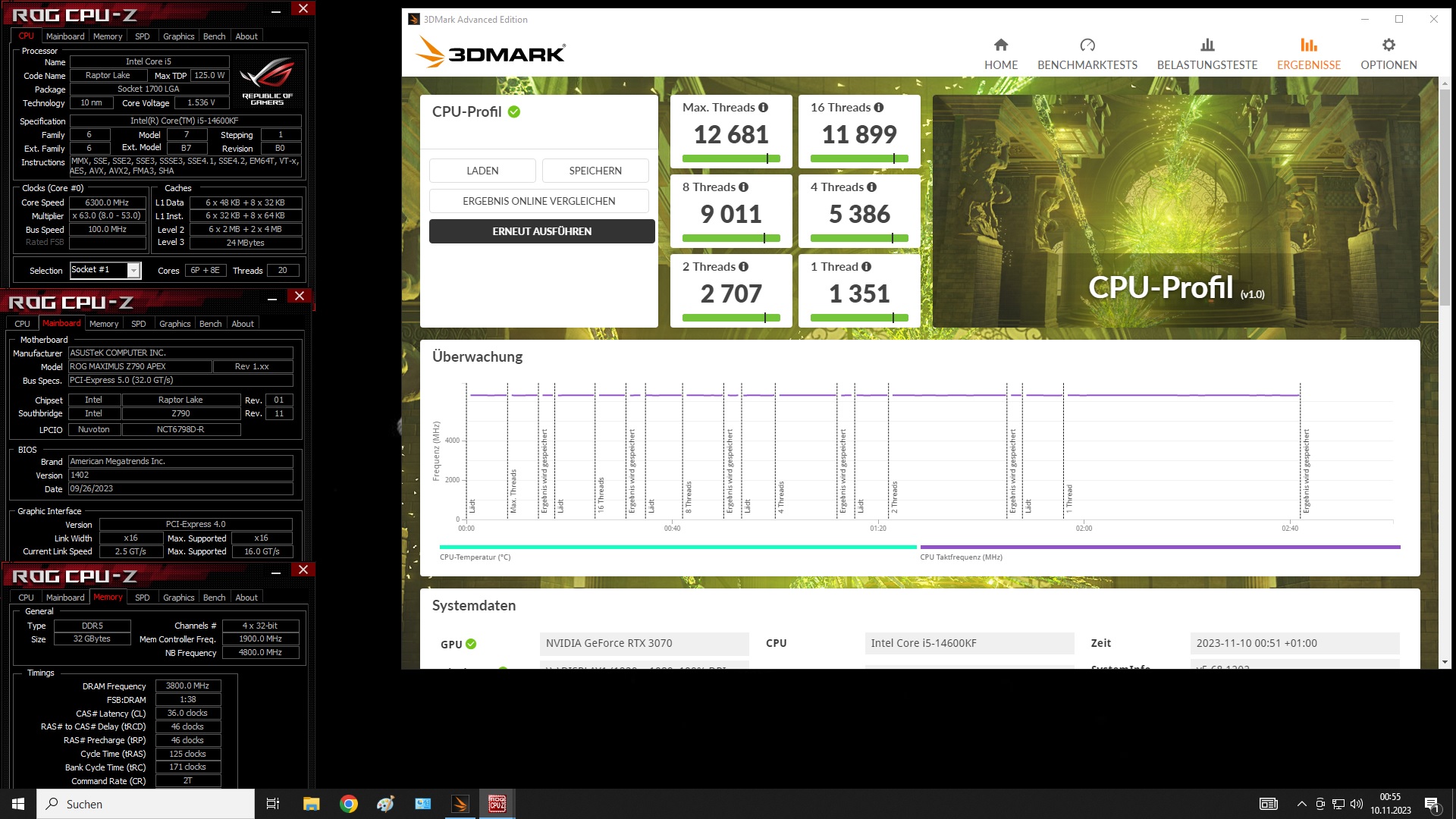This screenshot has width=1456, height=819.
Task: Select the Intel Core i5-14600KF CPU field
Action: tap(969, 643)
